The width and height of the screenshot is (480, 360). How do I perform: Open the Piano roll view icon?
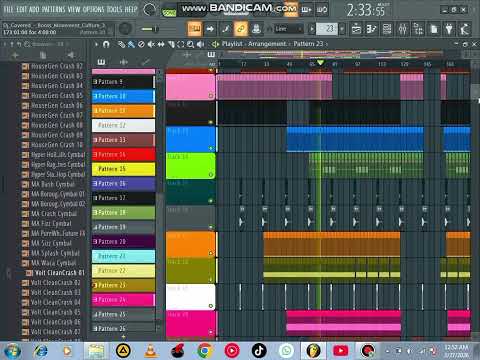[371, 29]
